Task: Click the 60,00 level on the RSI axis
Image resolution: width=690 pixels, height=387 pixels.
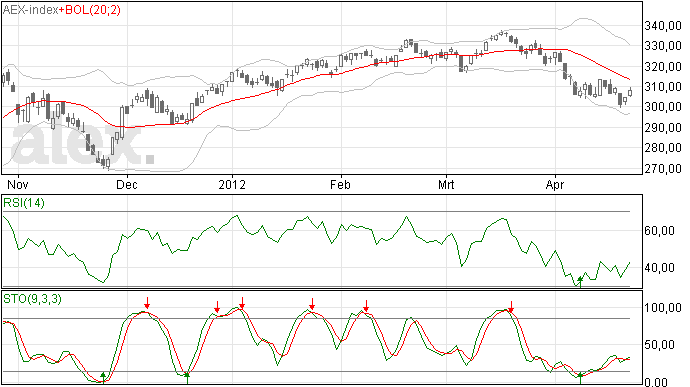Action: point(659,231)
